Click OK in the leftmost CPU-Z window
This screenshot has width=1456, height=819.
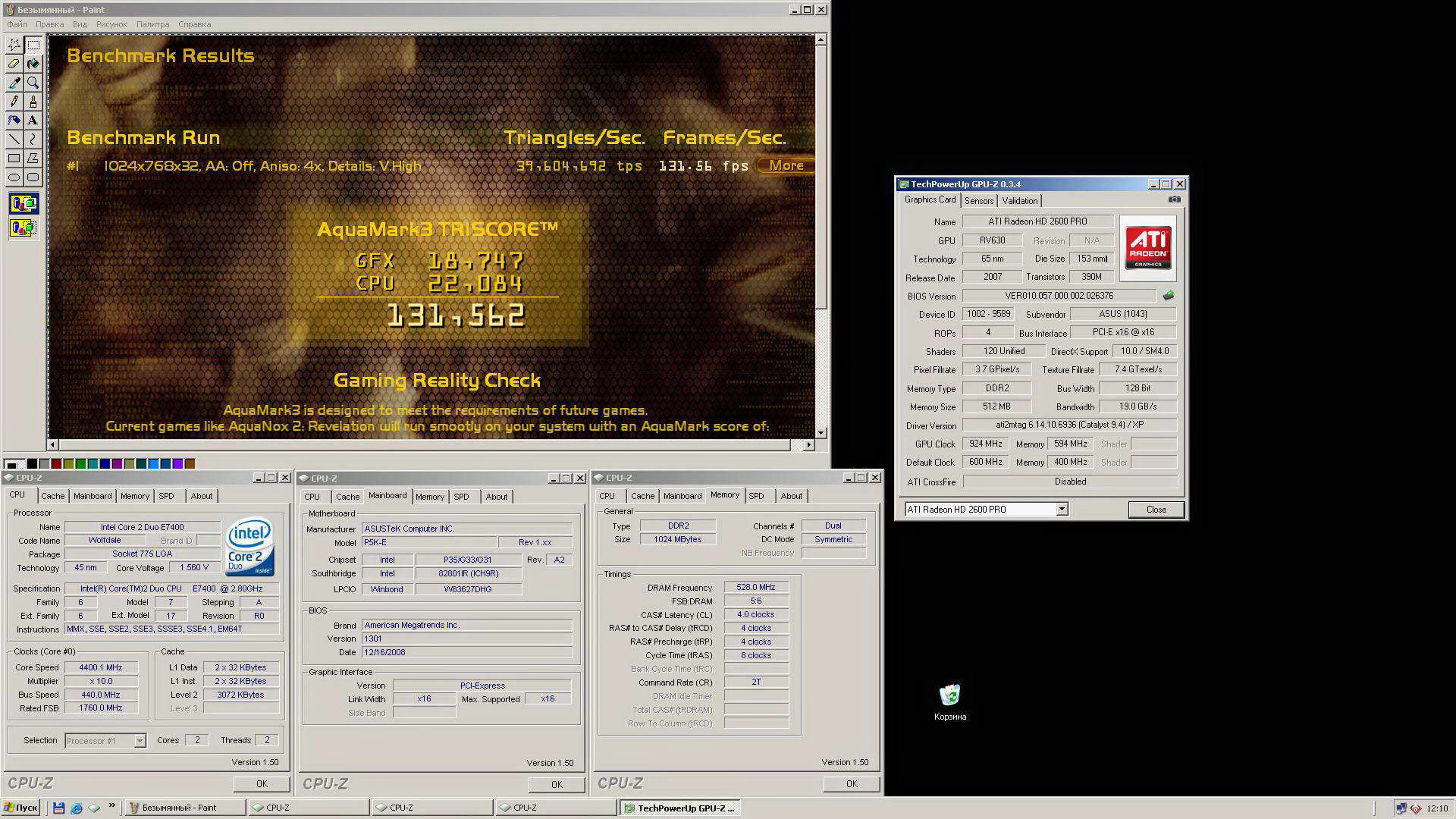[x=262, y=784]
